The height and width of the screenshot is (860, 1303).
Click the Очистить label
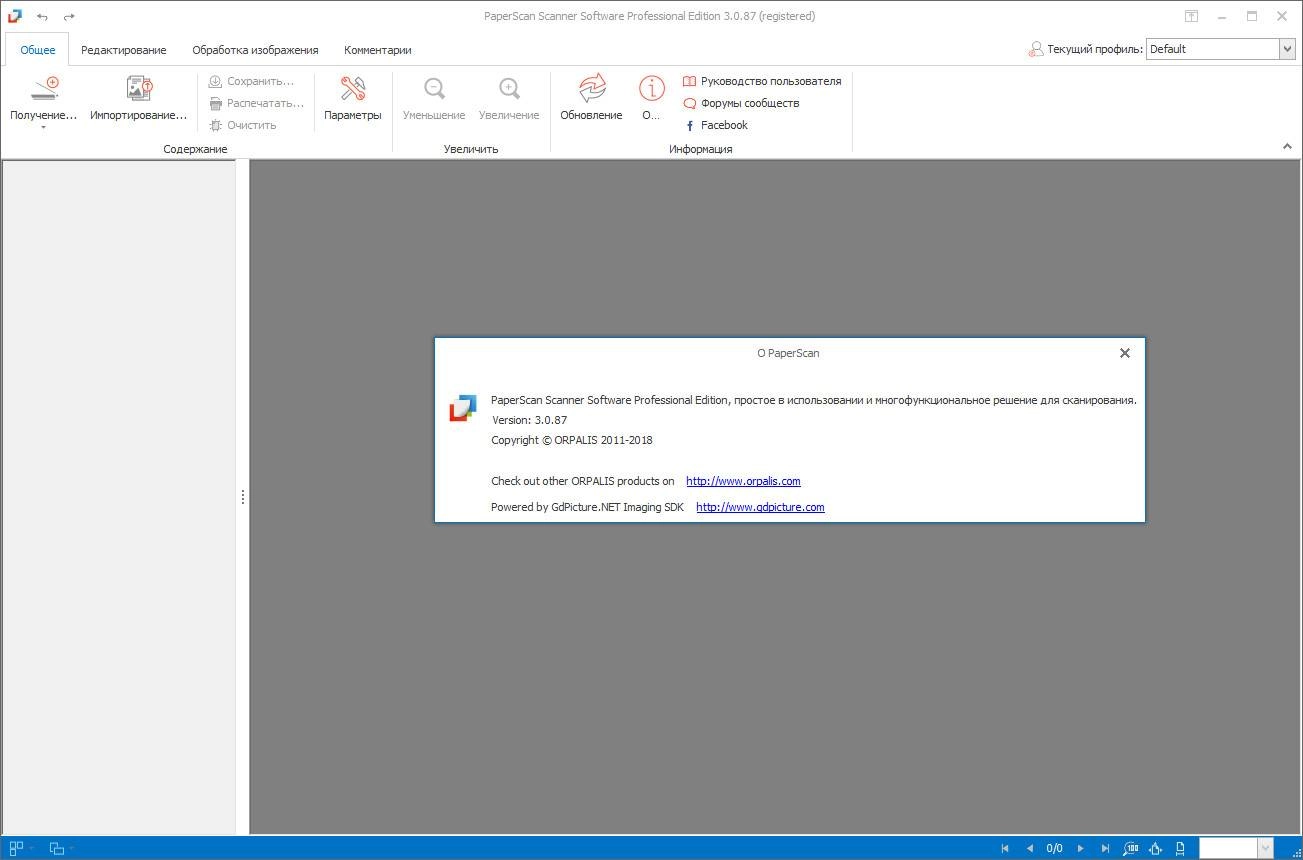(252, 125)
